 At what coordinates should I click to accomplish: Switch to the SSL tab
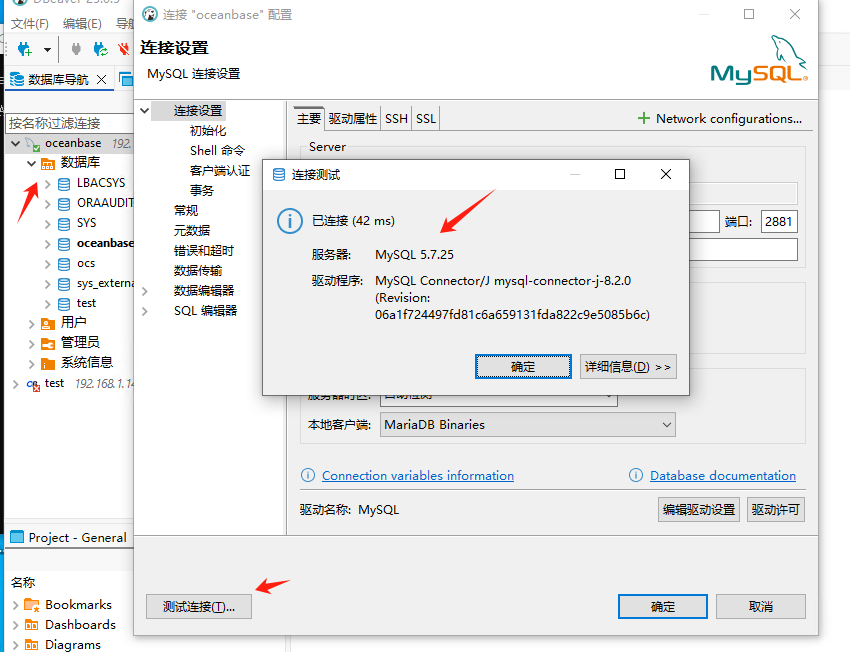426,119
